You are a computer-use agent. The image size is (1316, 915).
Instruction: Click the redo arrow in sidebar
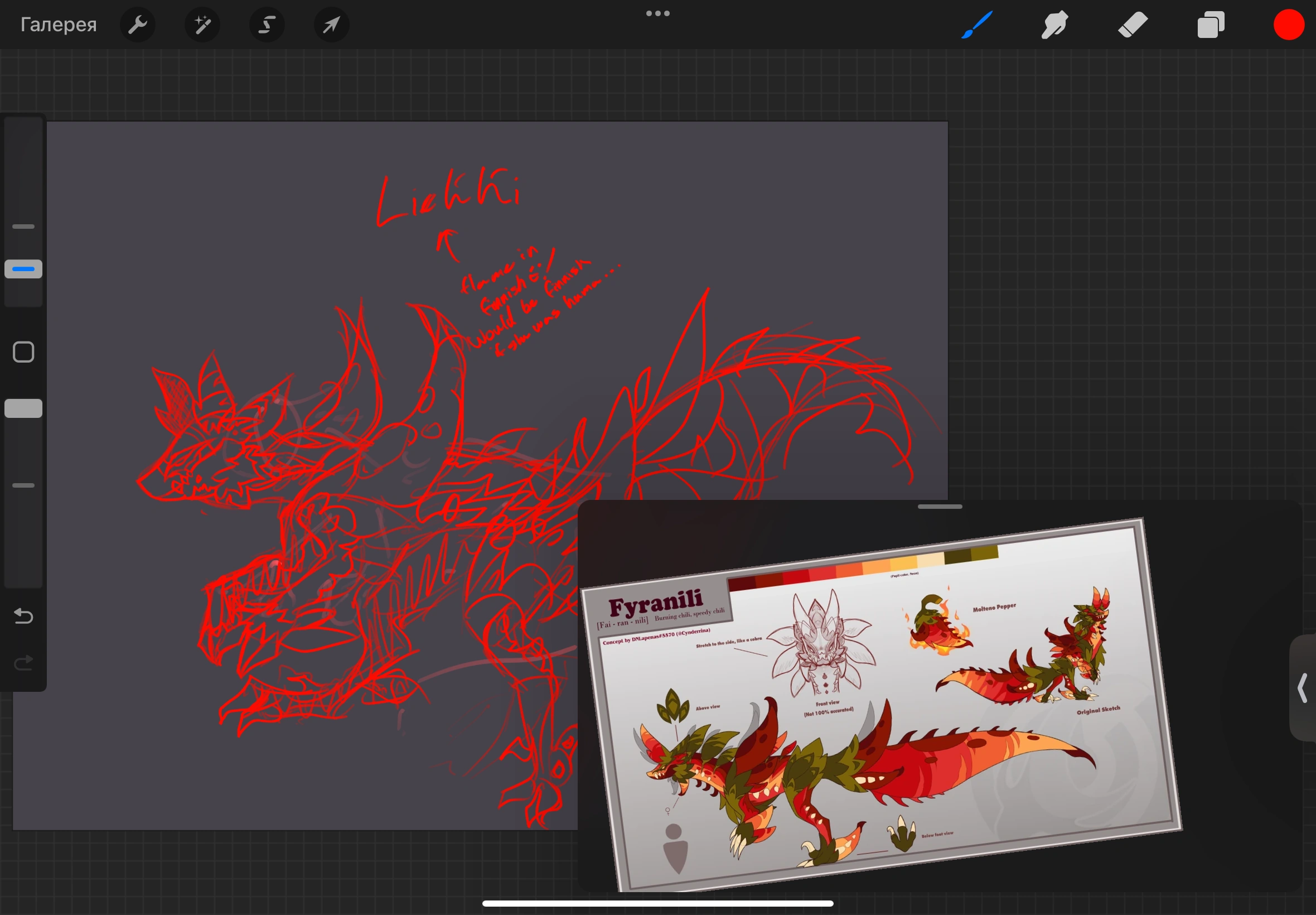[x=23, y=663]
